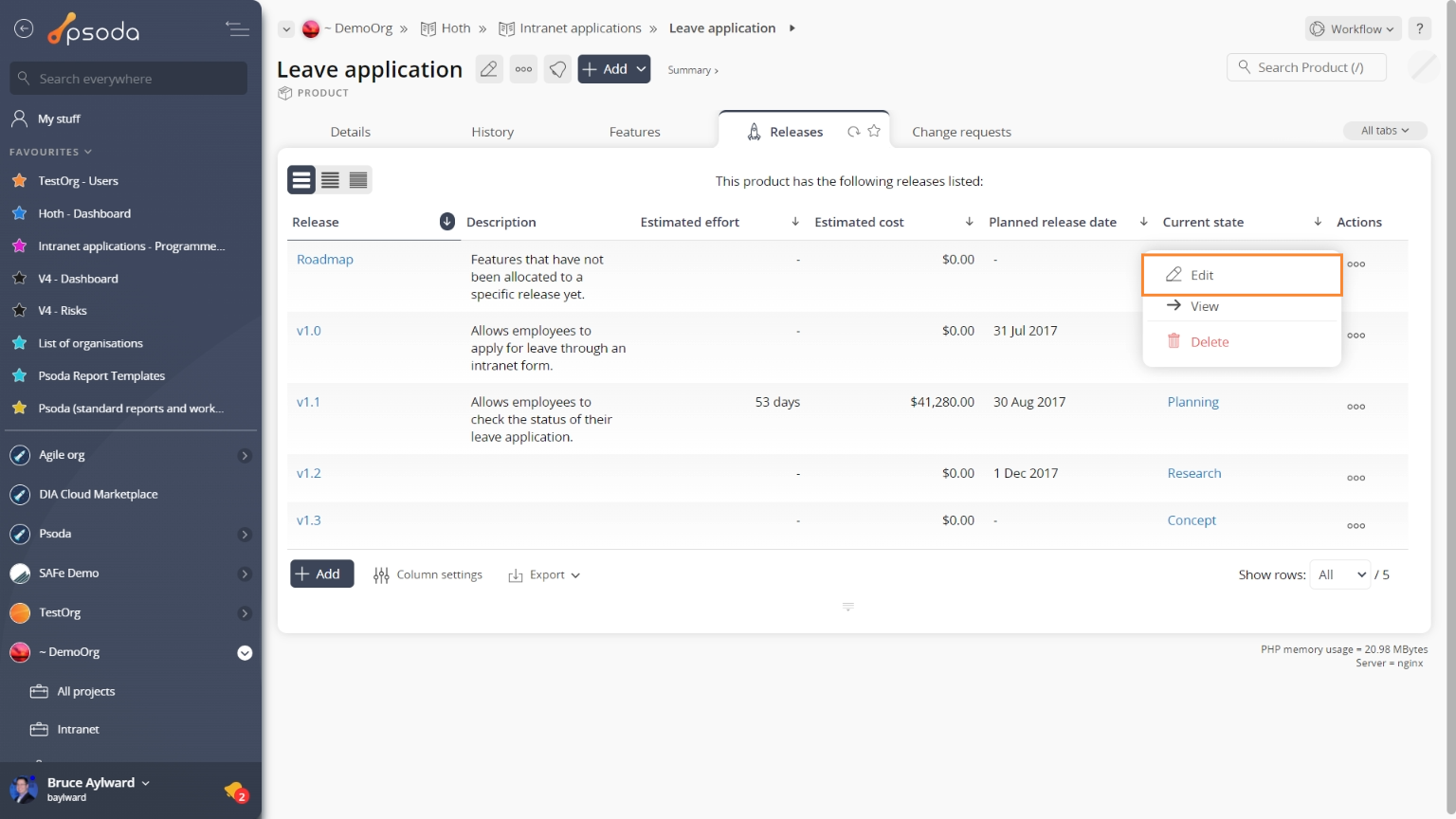
Task: Click the tag icon beside the title
Action: (558, 69)
